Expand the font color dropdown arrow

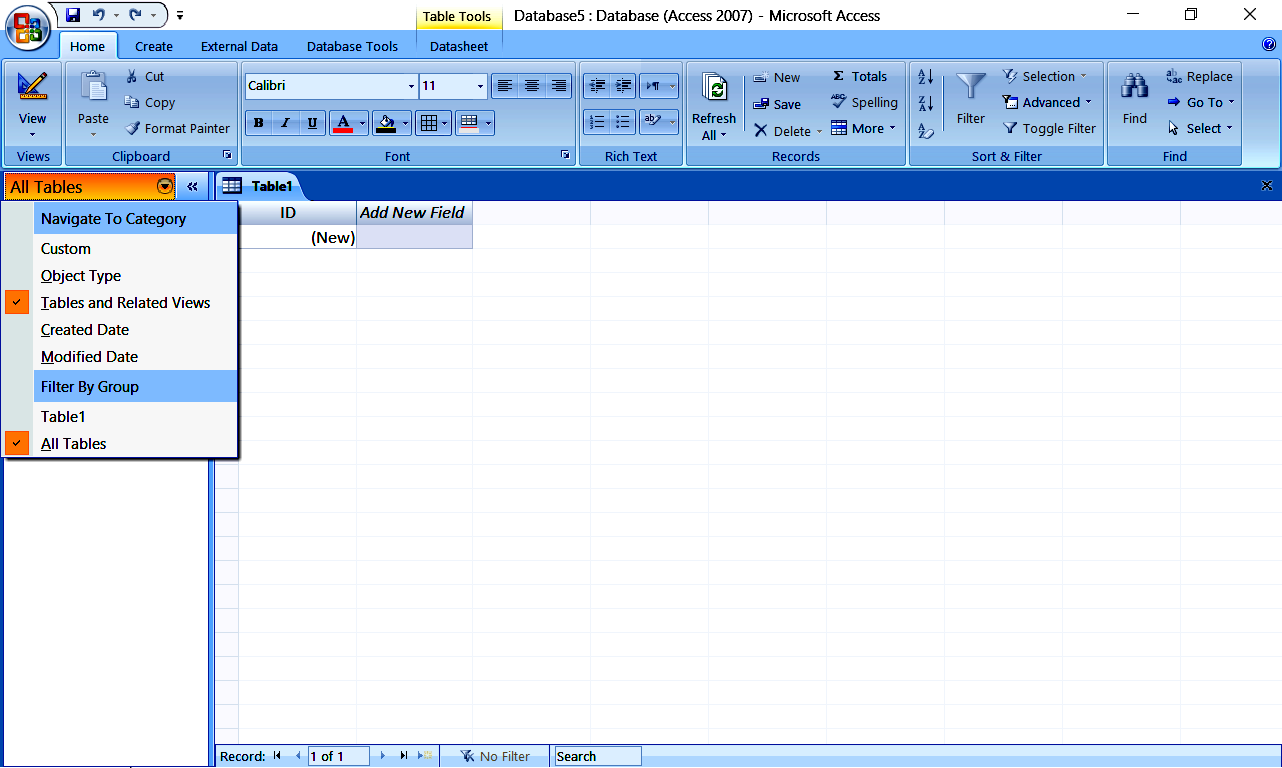[x=362, y=122]
